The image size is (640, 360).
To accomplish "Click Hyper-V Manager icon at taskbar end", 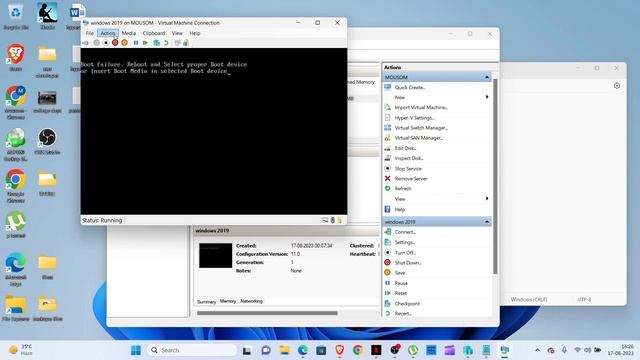I will click(x=505, y=350).
